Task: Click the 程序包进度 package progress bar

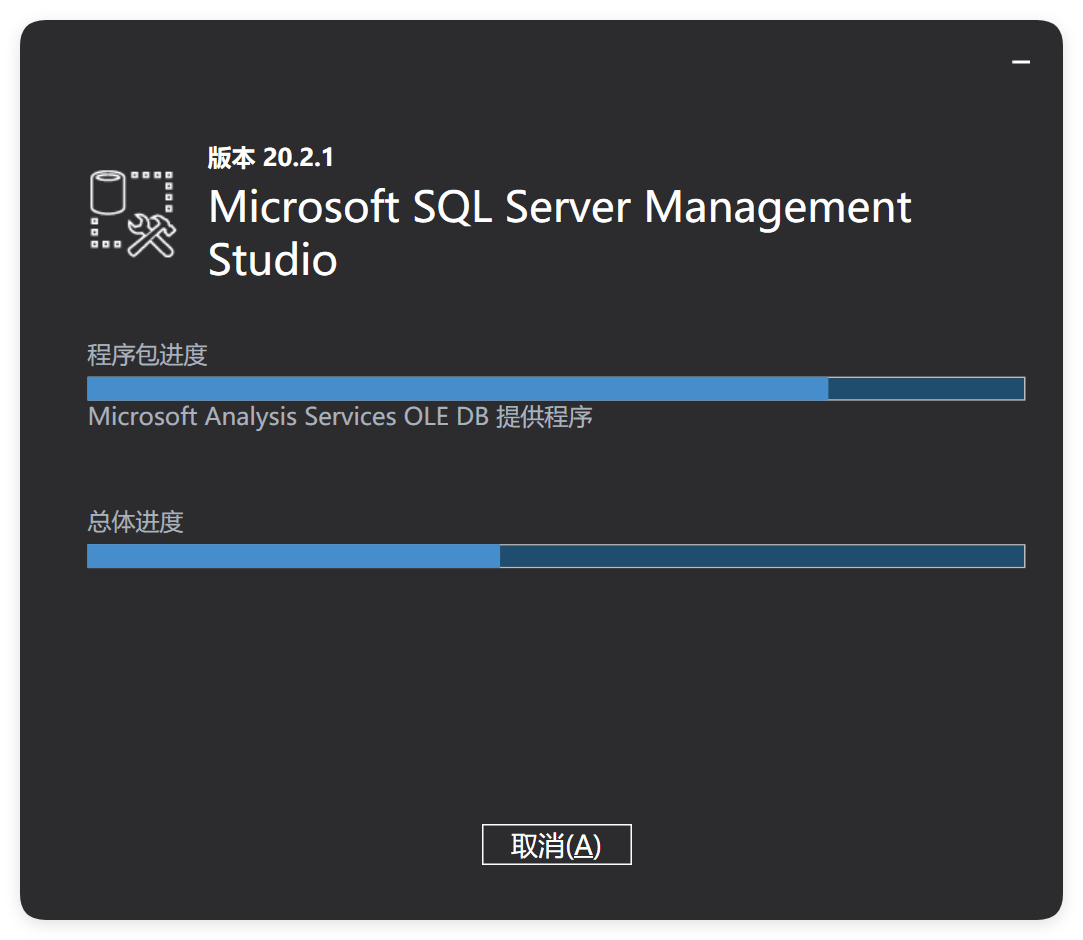Action: click(556, 388)
